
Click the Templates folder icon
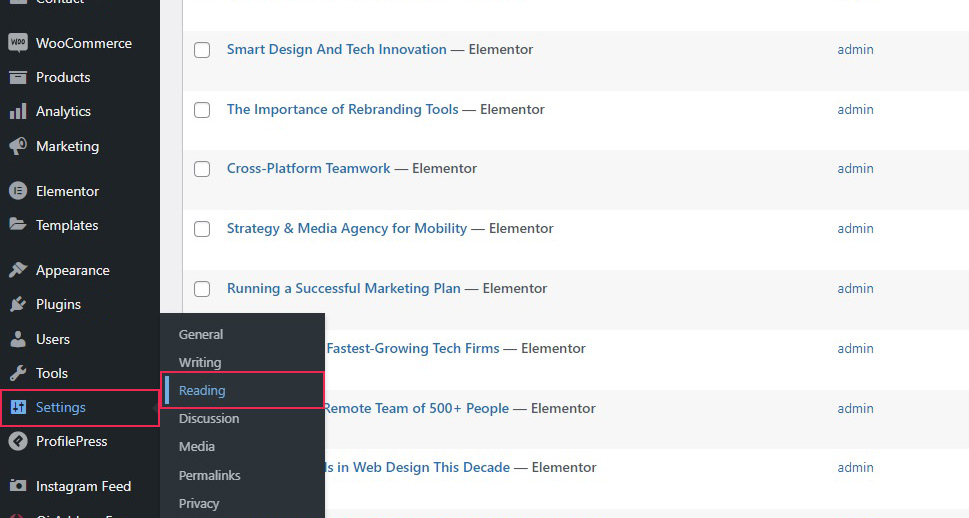pyautogui.click(x=17, y=225)
